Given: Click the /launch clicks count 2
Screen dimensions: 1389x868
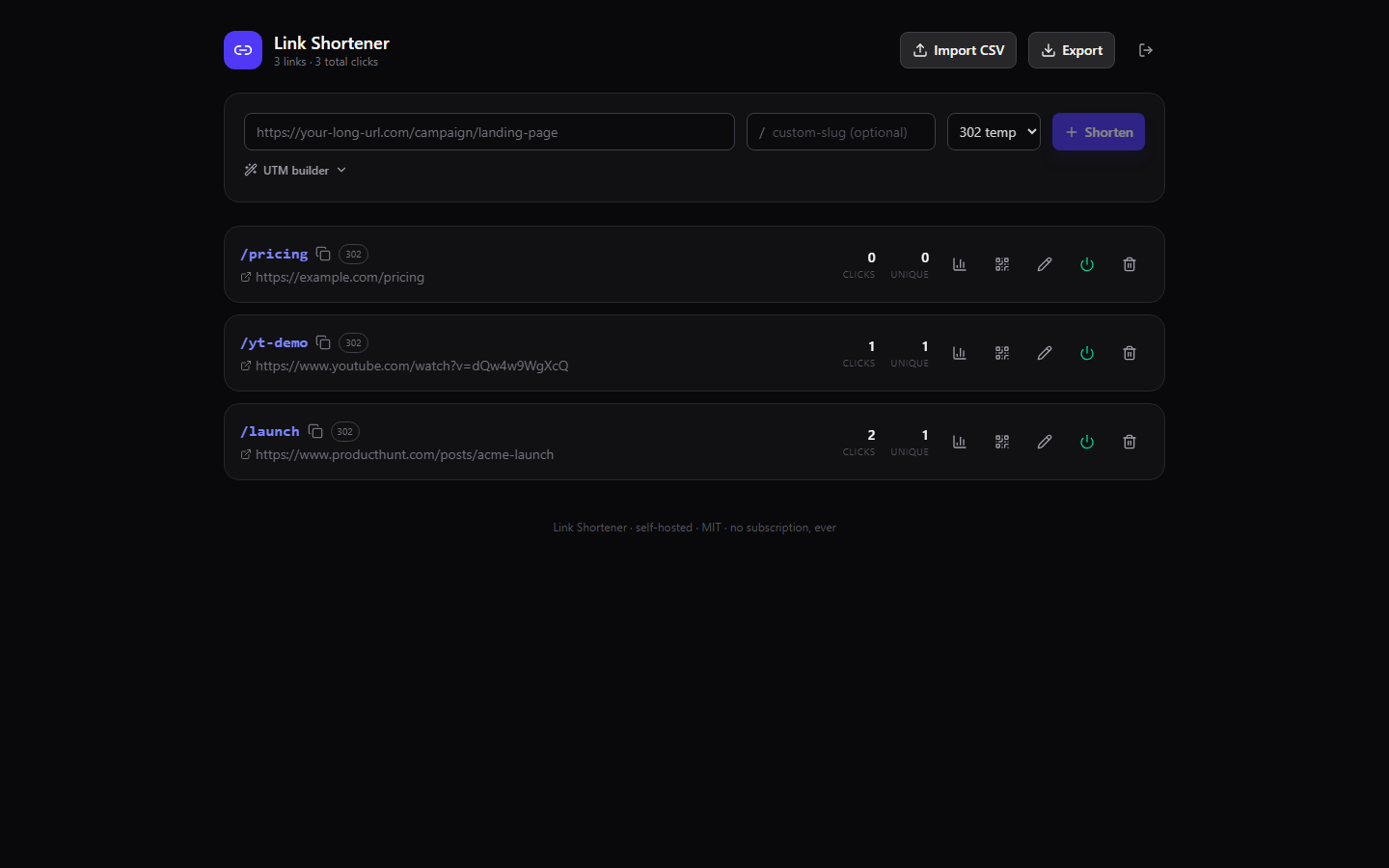Looking at the screenshot, I should pos(871,435).
